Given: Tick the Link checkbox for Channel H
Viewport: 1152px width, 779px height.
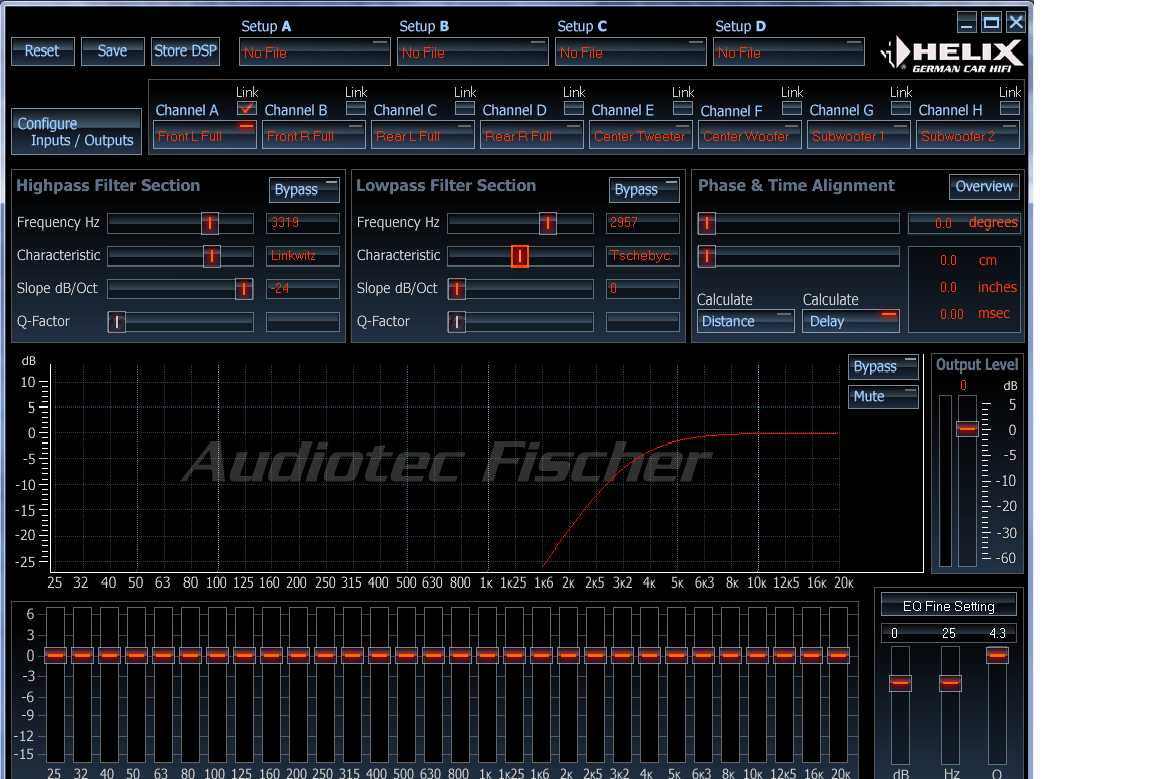Looking at the screenshot, I should (1010, 108).
